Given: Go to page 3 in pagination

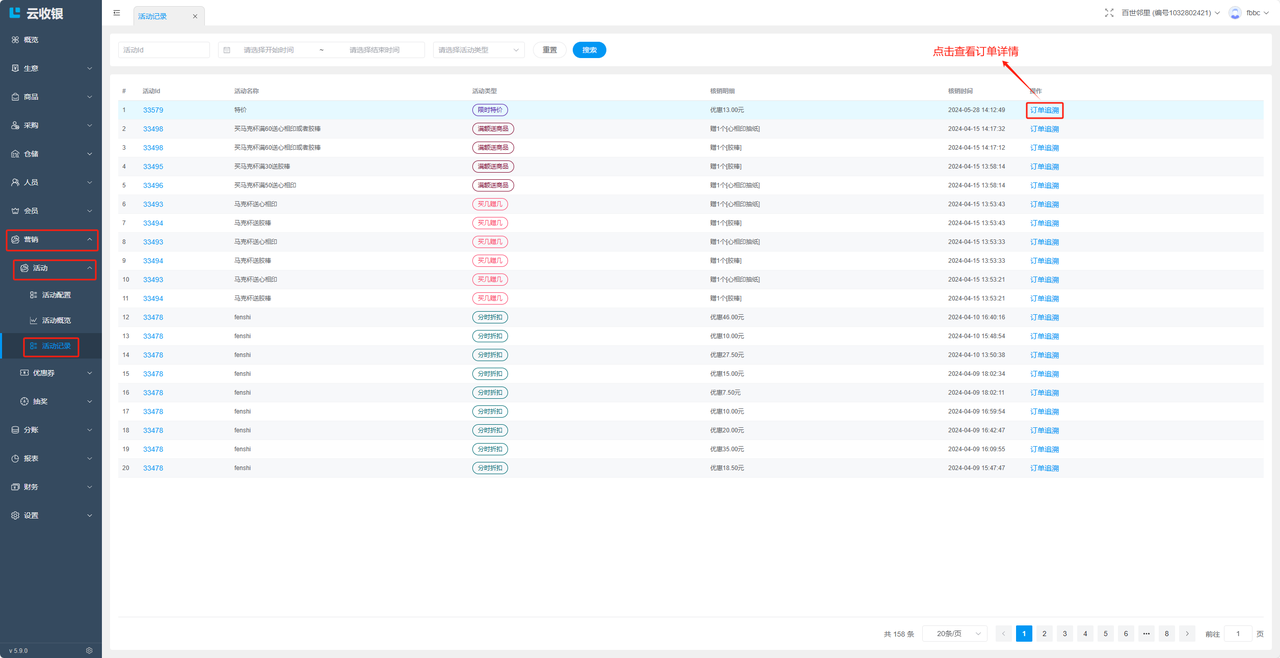Looking at the screenshot, I should click(x=1065, y=634).
